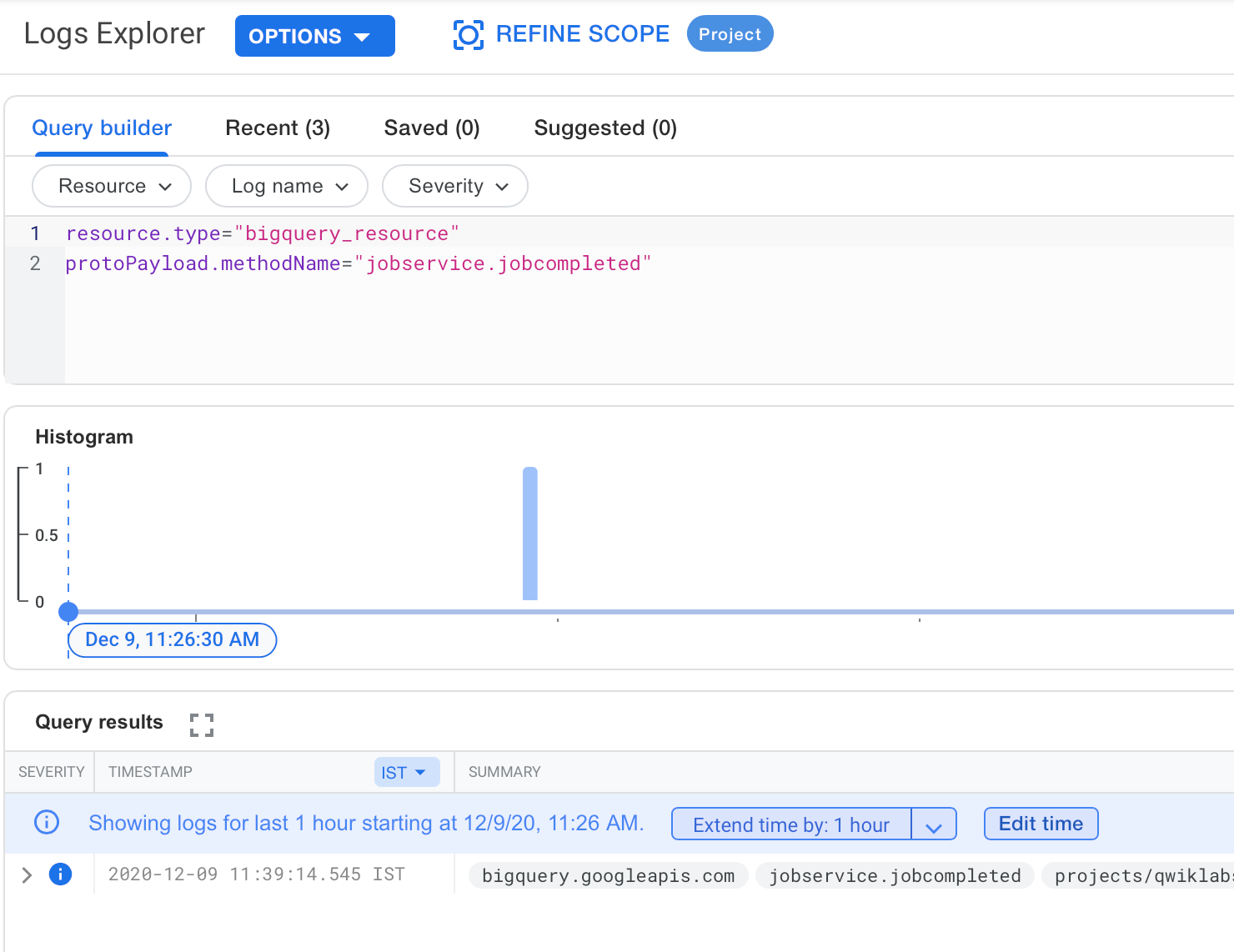Open the Log name filter dropdown
This screenshot has height=952, width=1234.
pos(287,186)
